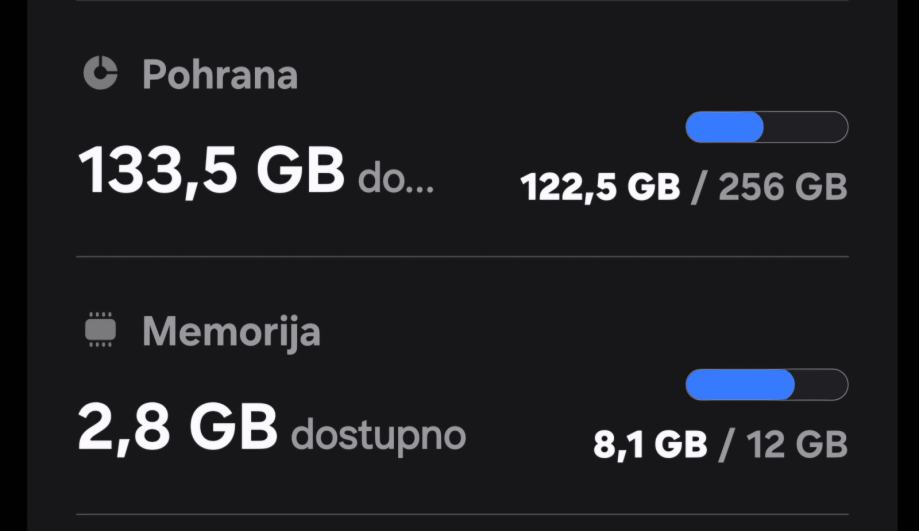The width and height of the screenshot is (919, 531).
Task: Click the empty dark part of storage bar
Action: tap(806, 127)
